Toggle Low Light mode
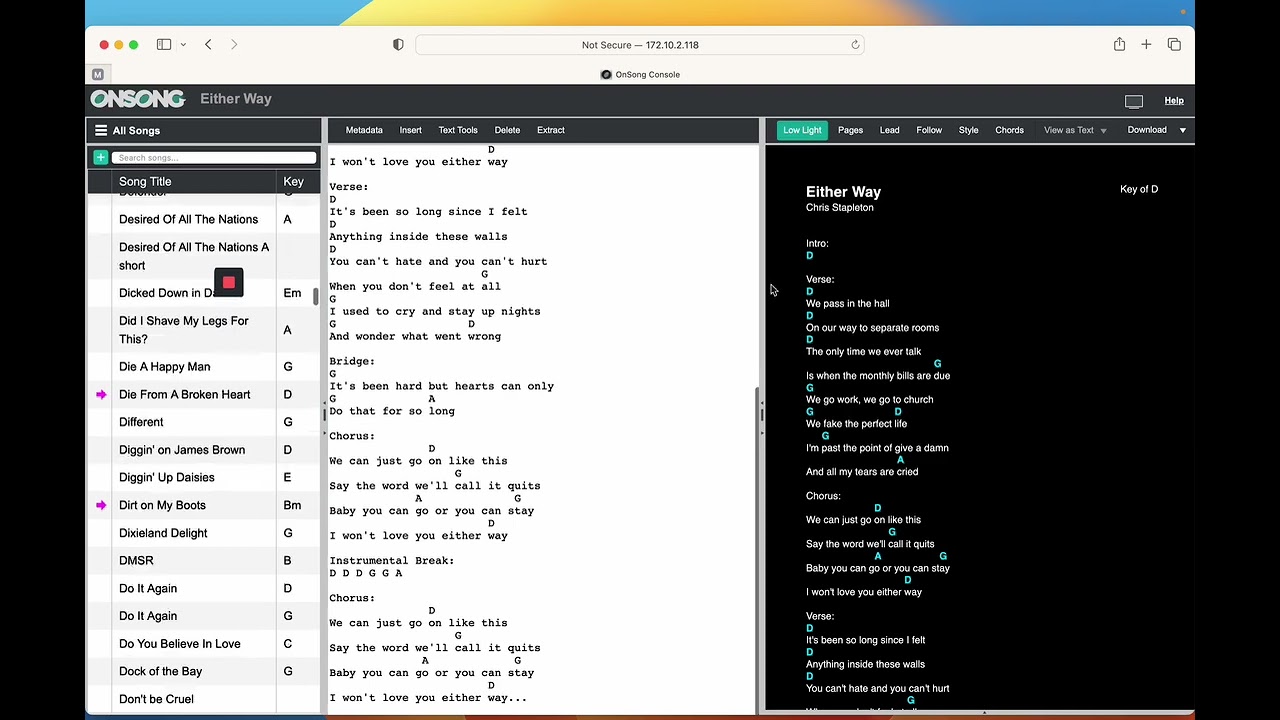 [x=802, y=130]
